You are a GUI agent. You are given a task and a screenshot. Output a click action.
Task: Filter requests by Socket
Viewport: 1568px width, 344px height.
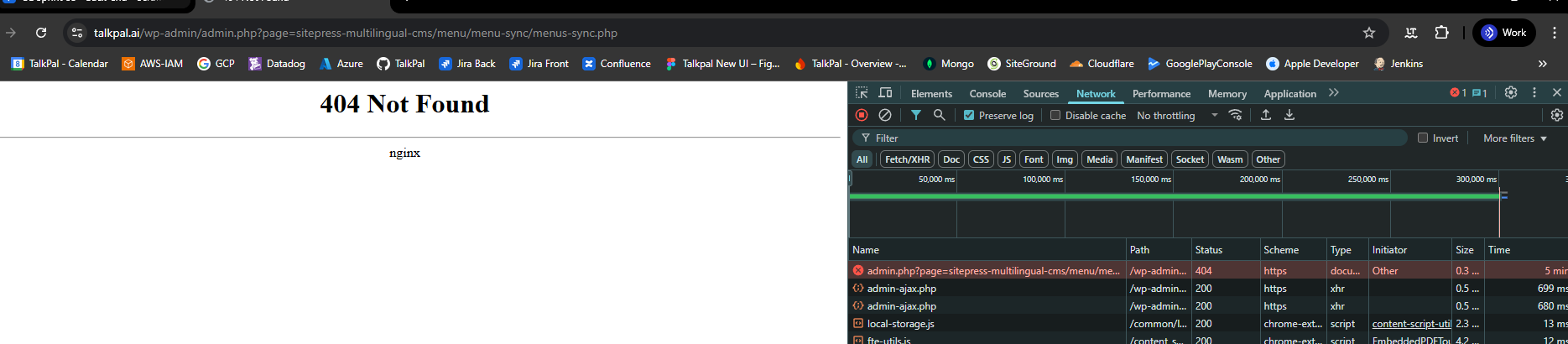tap(1190, 159)
